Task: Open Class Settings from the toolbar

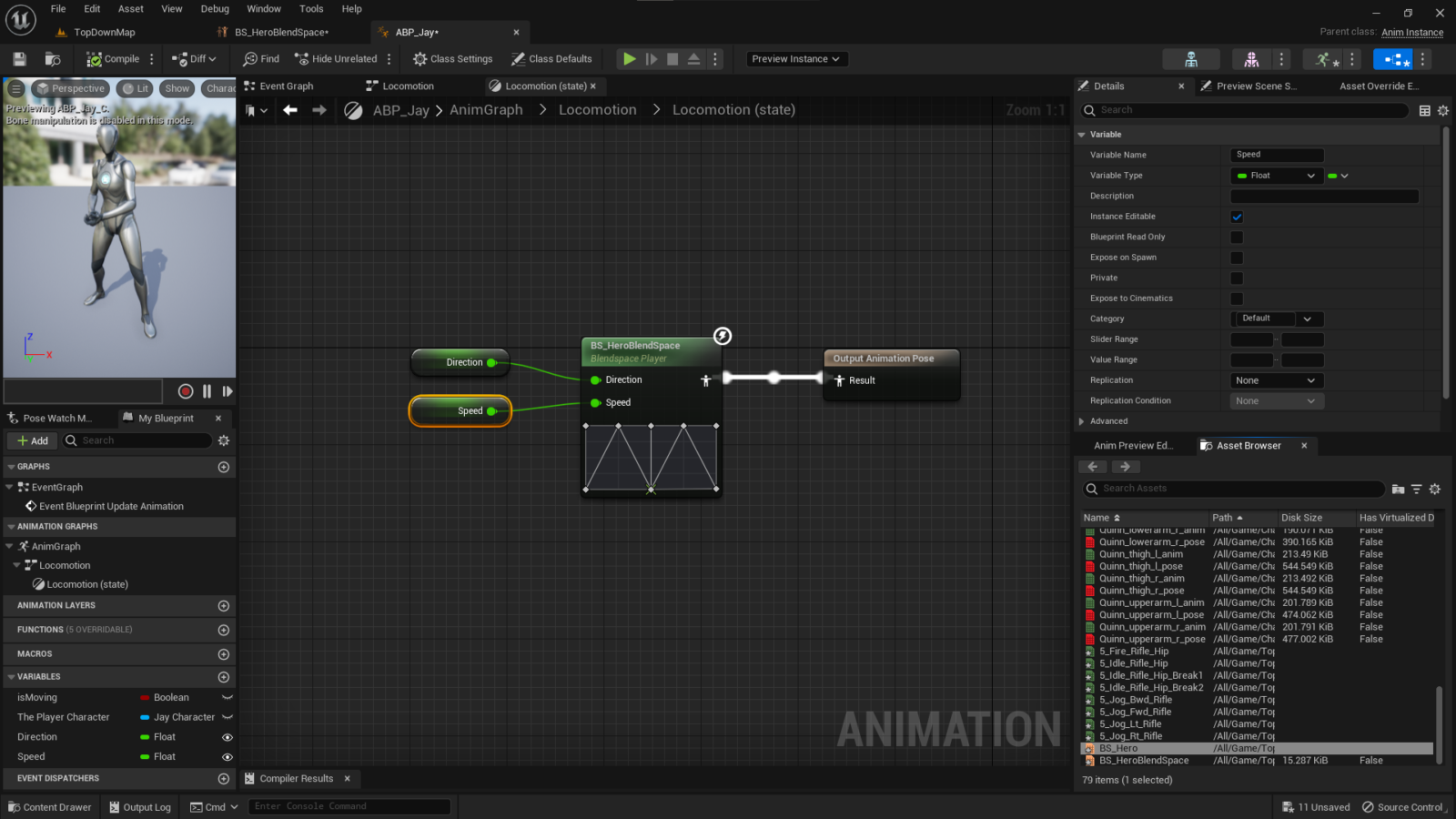Action: tap(452, 58)
